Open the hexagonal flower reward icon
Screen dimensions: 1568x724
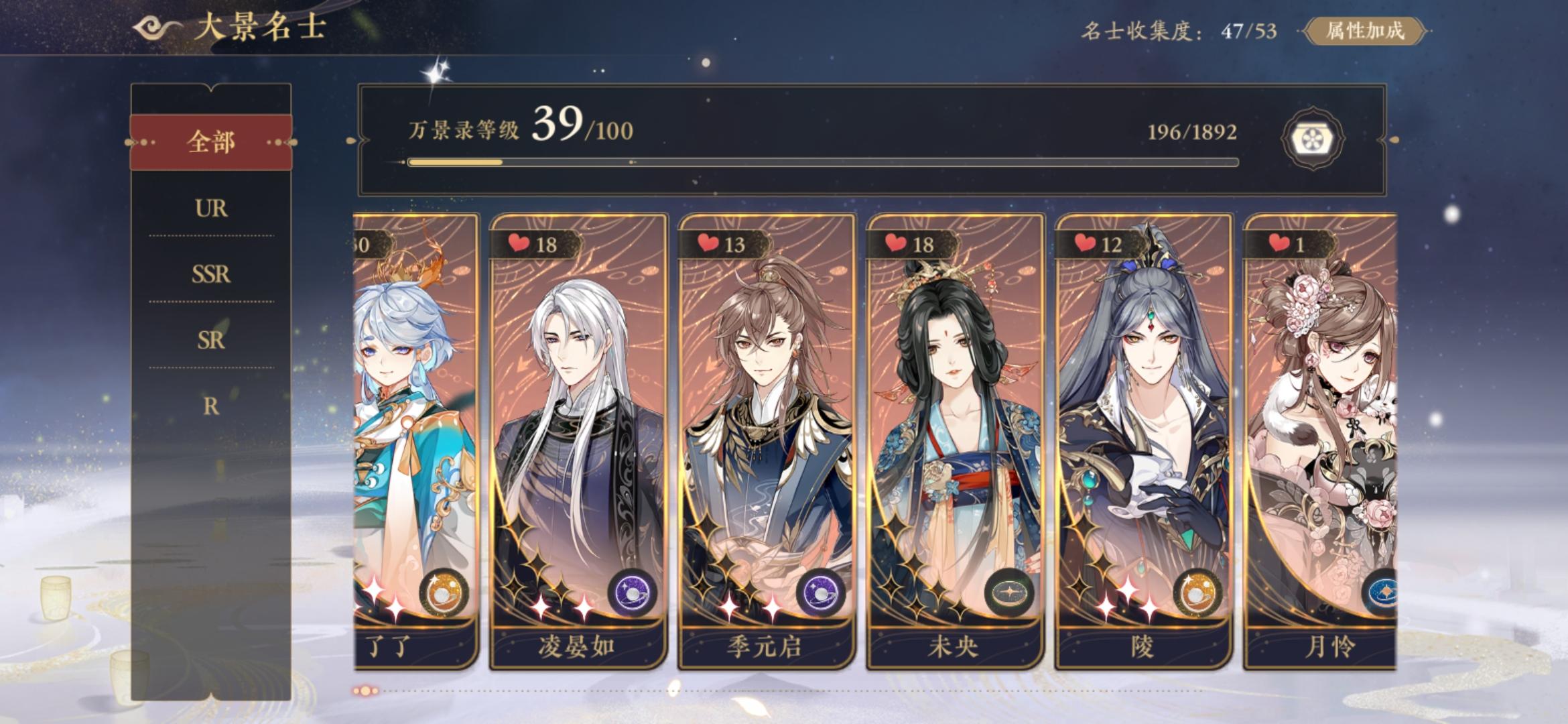pos(1312,139)
